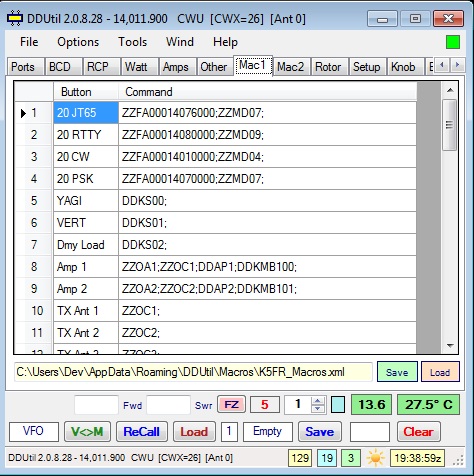Click the empty field left of Swr
This screenshot has height=476, width=474.
(x=168, y=405)
